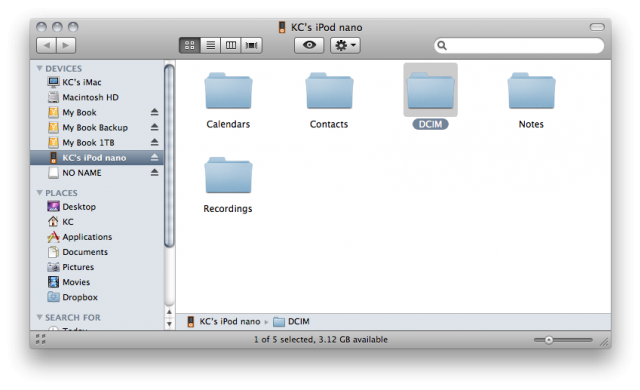Image resolution: width=640 pixels, height=390 pixels.
Task: Collapse the PLACES section
Action: click(40, 193)
